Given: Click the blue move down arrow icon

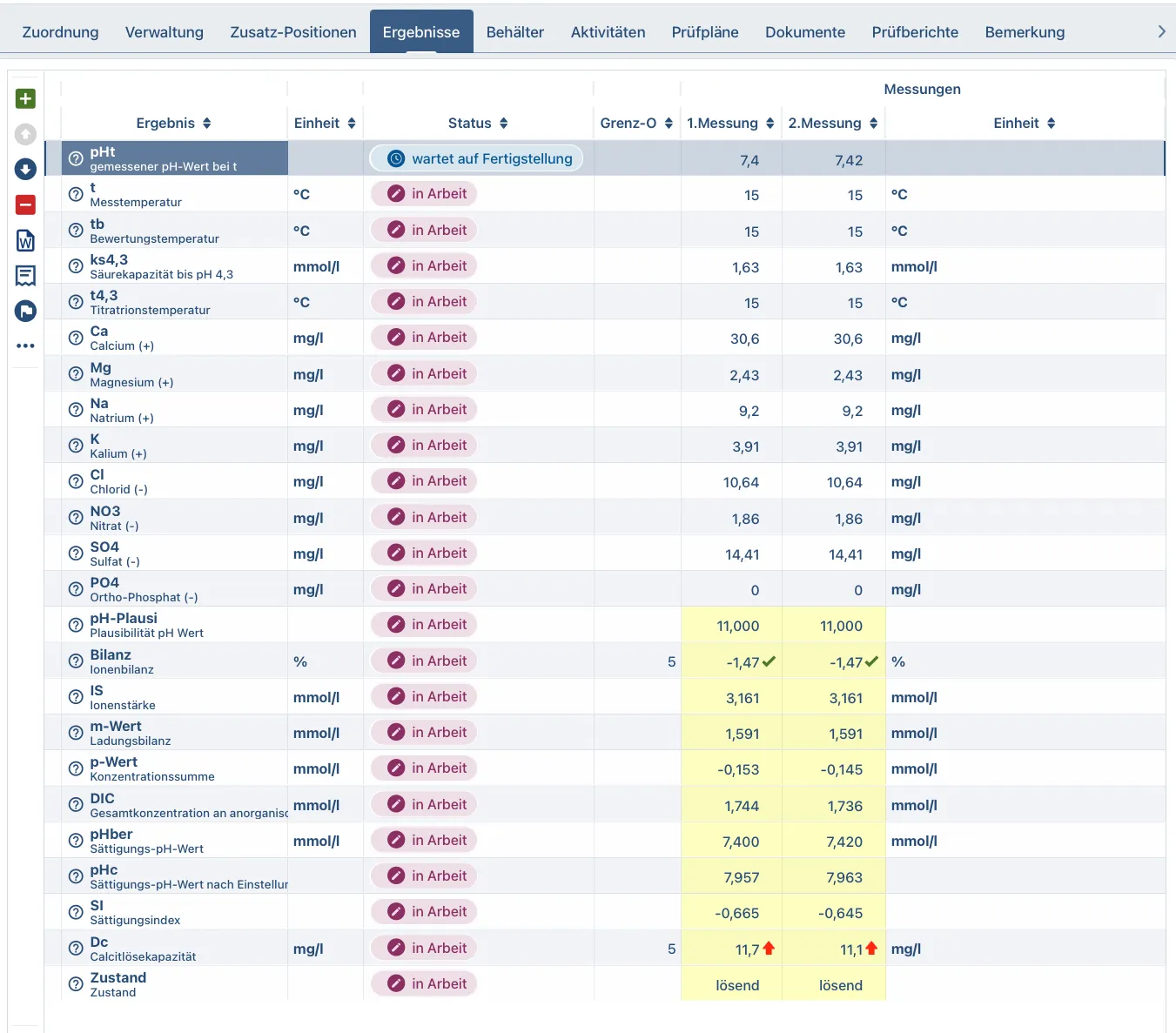Looking at the screenshot, I should [25, 169].
